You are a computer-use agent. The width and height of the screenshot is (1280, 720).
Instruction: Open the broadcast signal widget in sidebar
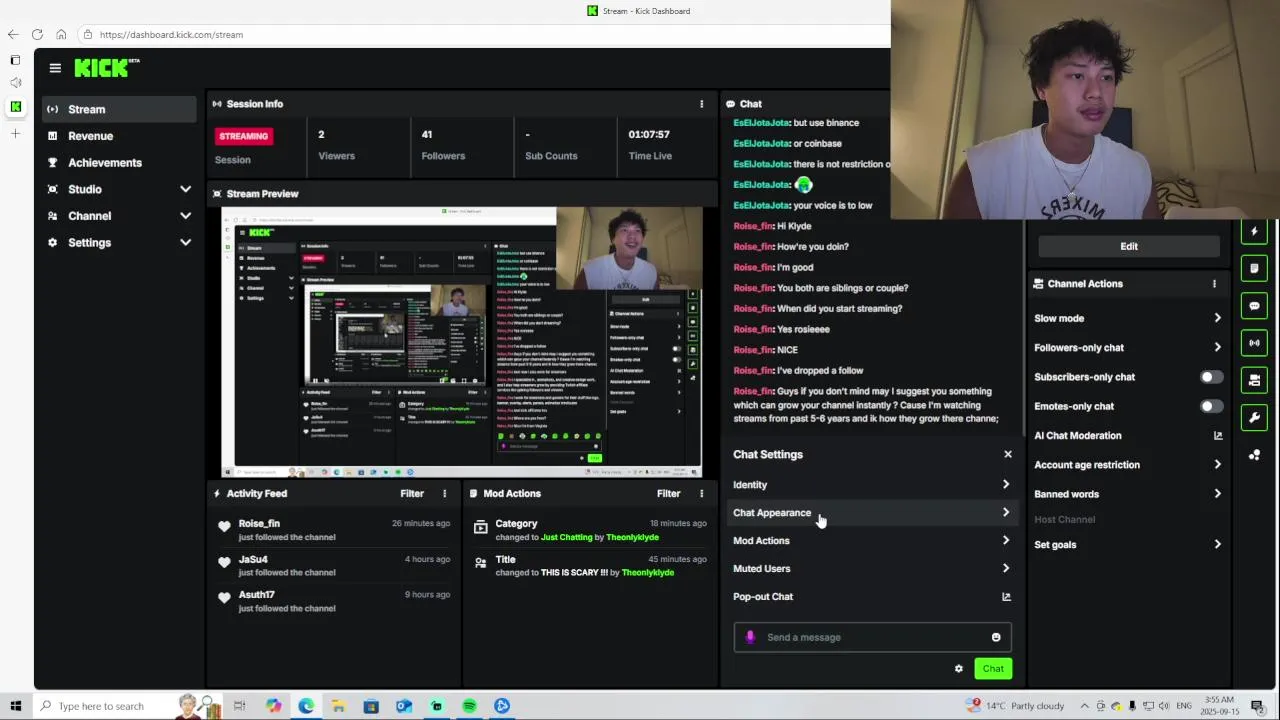pos(1254,343)
